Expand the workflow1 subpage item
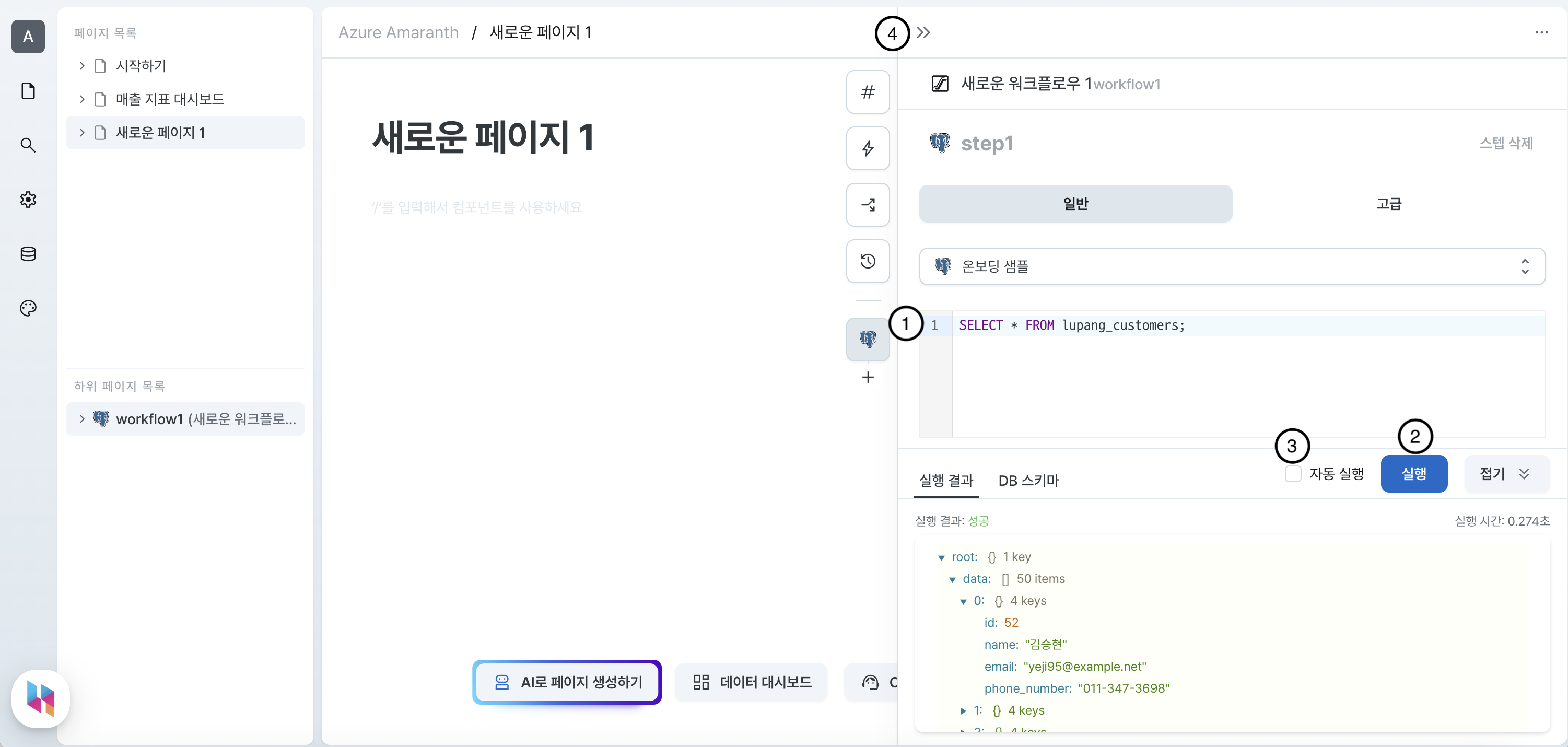The width and height of the screenshot is (1568, 747). pyautogui.click(x=81, y=419)
